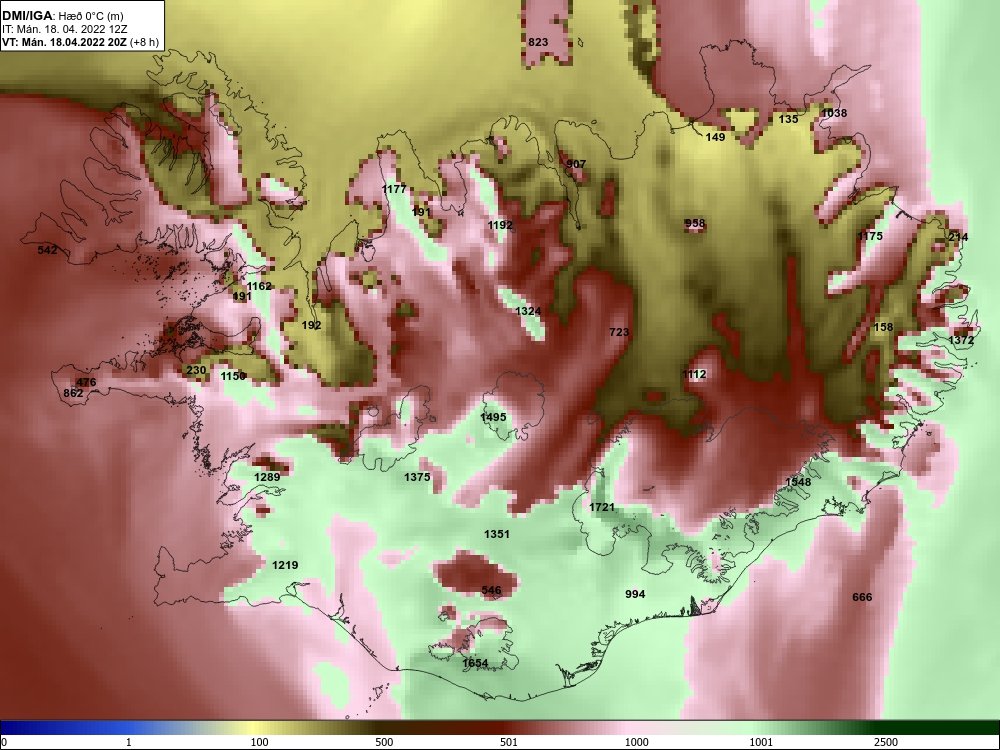Click the 958 height label
This screenshot has width=1000, height=750.
point(695,223)
